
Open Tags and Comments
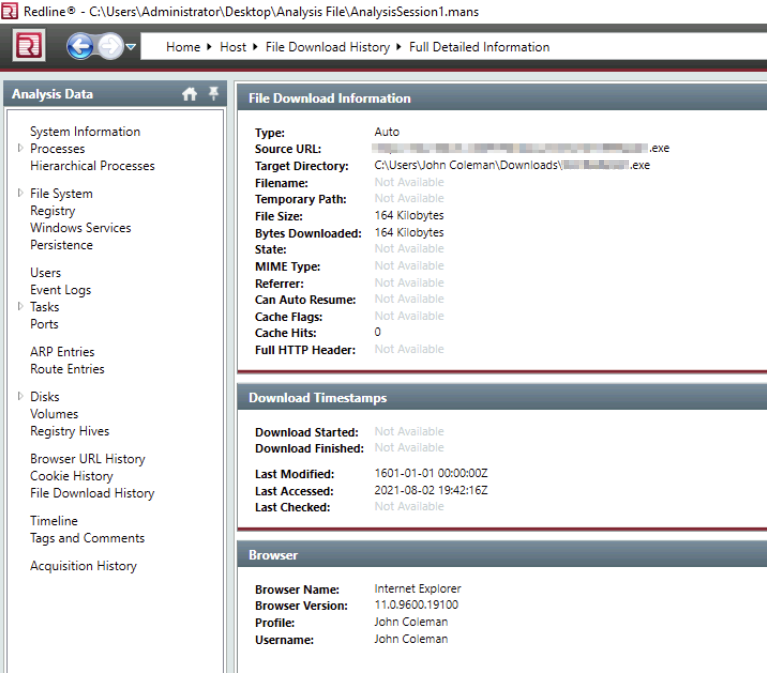tap(87, 538)
